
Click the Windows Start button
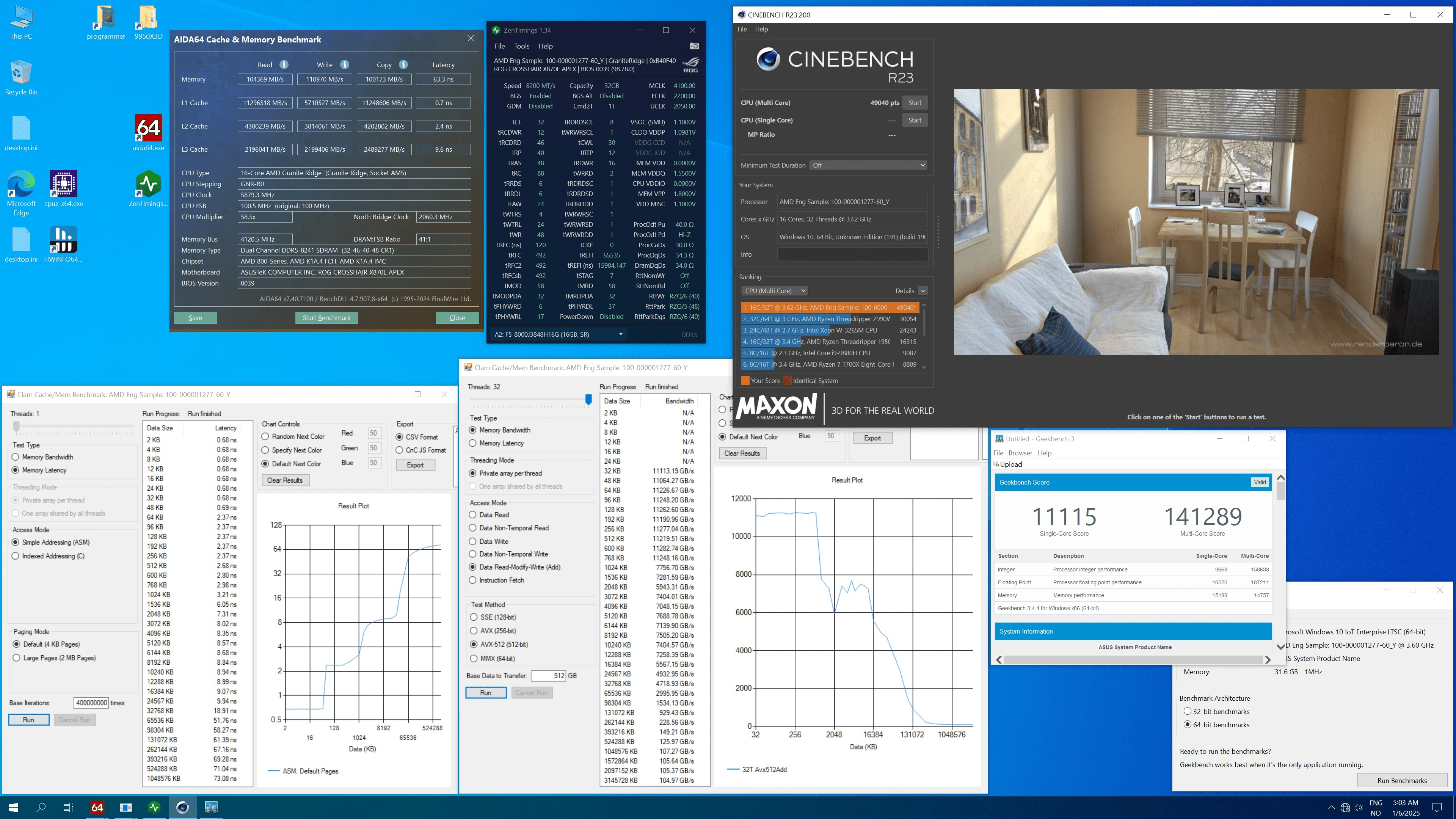[x=14, y=807]
